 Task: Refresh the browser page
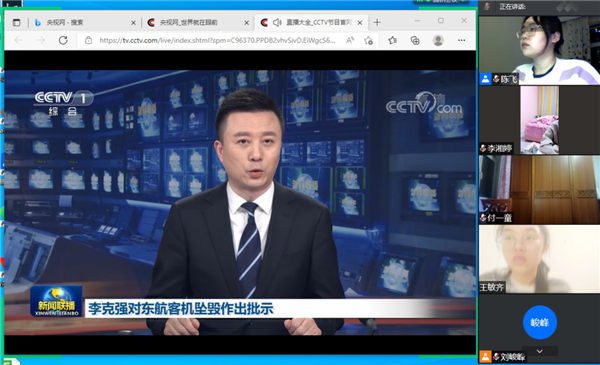63,40
